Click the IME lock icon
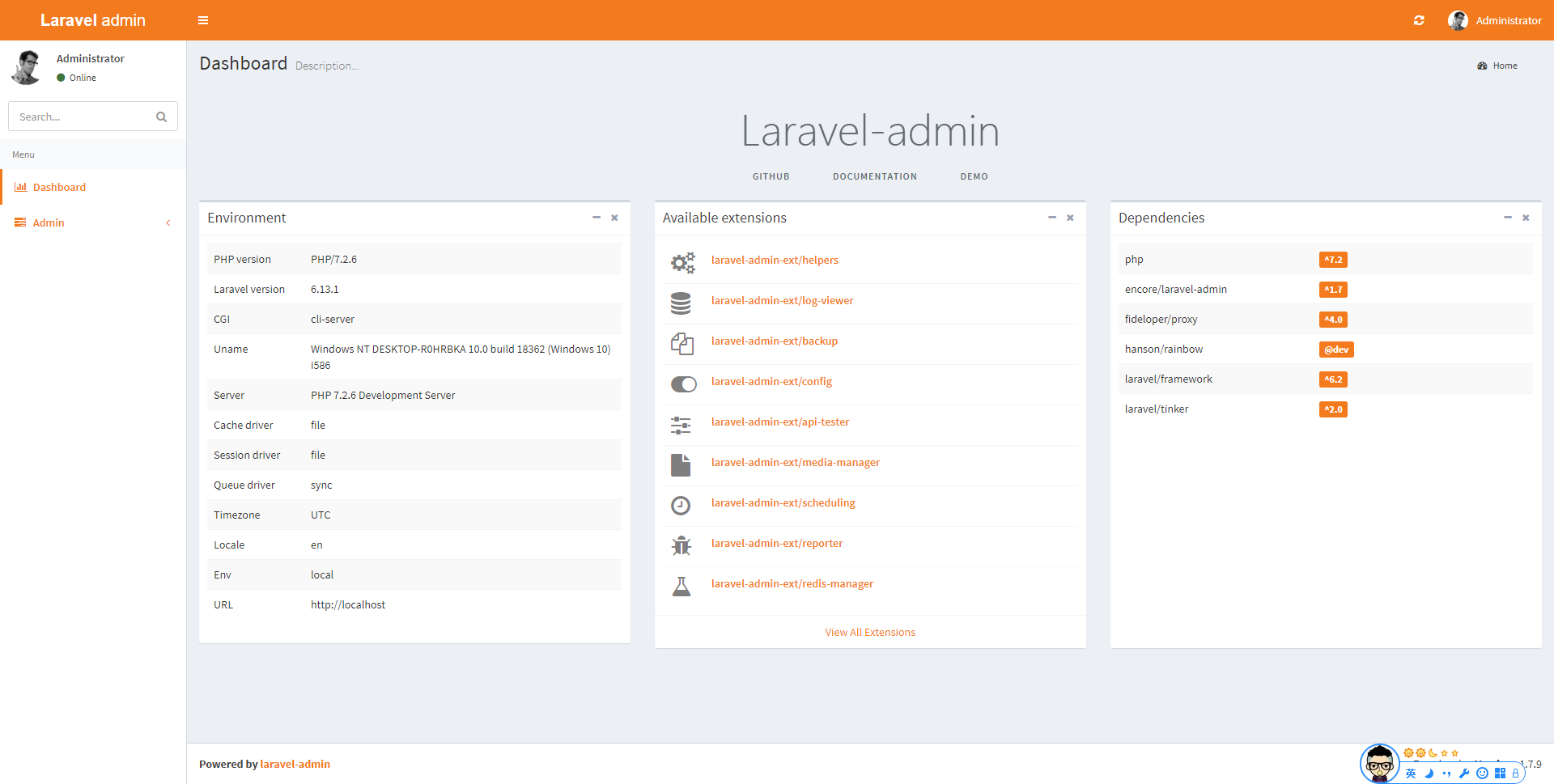The image size is (1554, 784). 1515,773
